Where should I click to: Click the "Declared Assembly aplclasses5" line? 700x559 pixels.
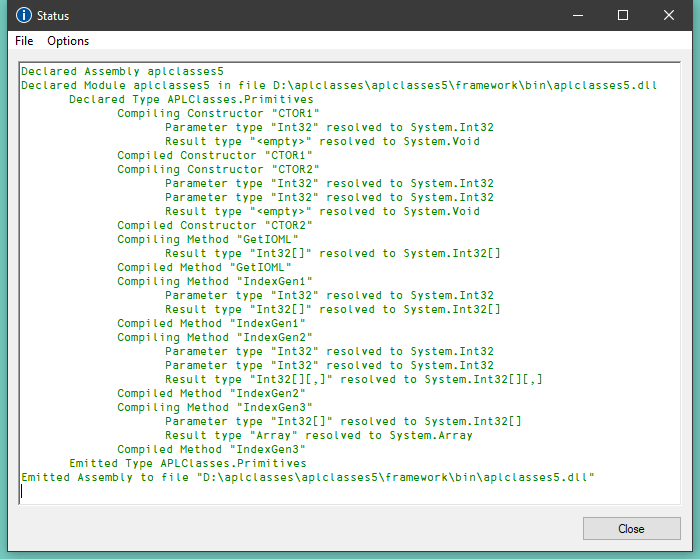(x=122, y=72)
